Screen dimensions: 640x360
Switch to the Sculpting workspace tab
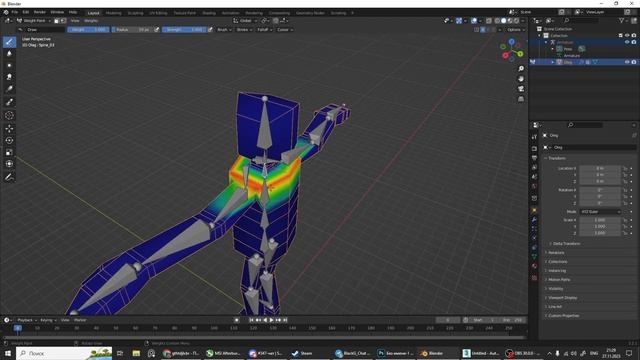click(x=136, y=13)
